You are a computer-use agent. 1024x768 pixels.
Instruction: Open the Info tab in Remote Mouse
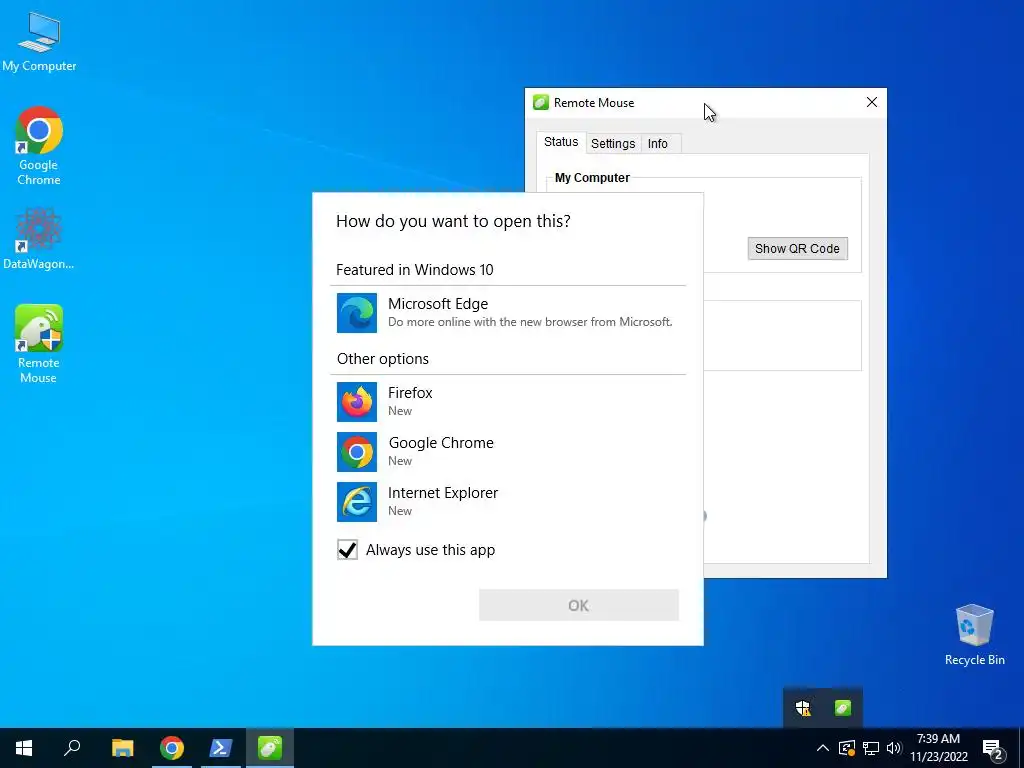point(658,144)
